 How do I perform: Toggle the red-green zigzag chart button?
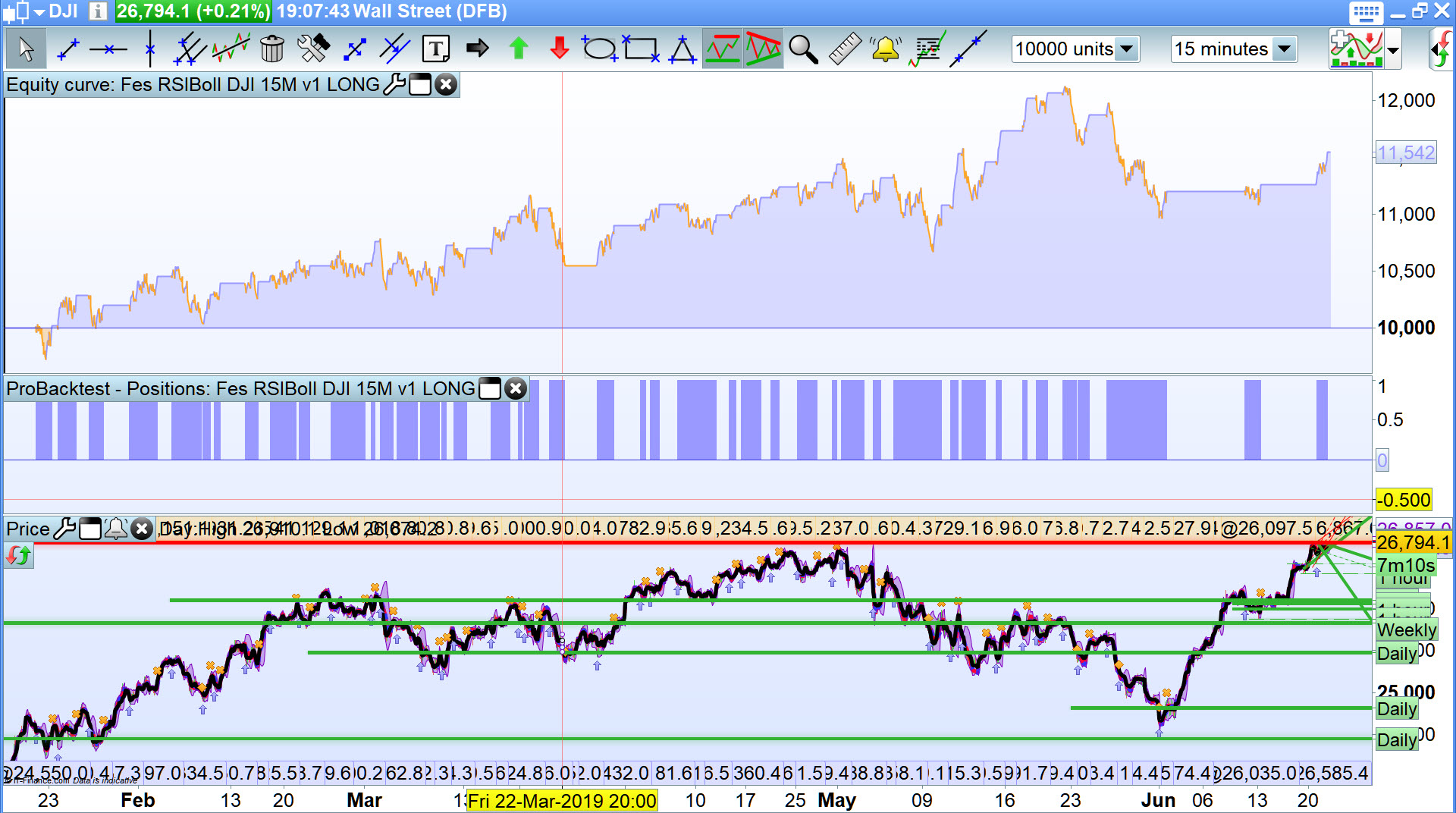tap(722, 49)
